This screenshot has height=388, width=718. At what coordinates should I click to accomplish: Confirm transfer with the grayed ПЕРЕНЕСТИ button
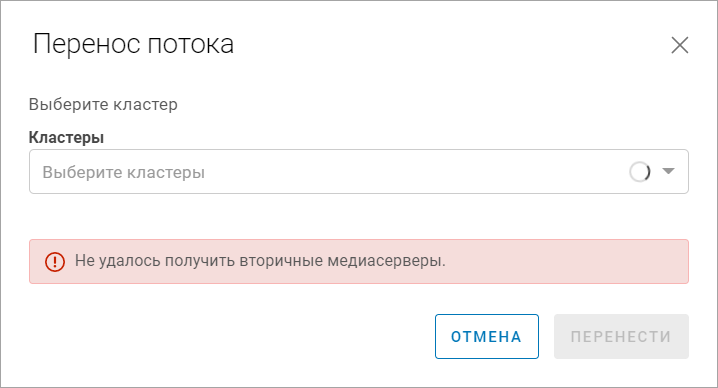tap(621, 336)
